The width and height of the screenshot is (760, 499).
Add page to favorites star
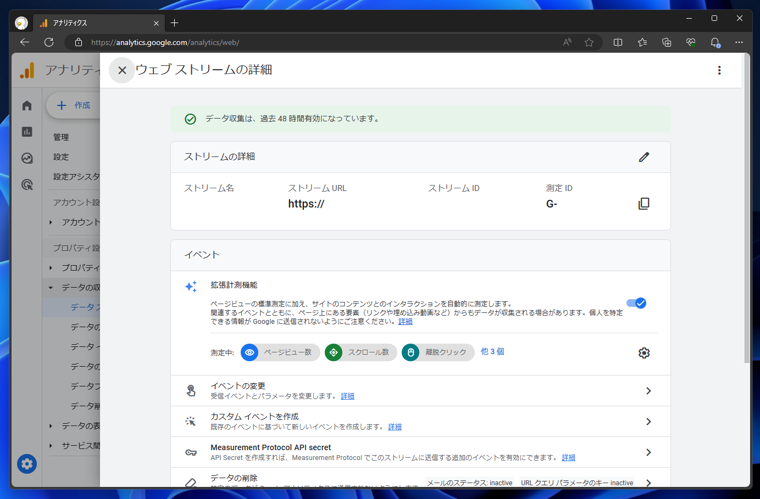589,42
